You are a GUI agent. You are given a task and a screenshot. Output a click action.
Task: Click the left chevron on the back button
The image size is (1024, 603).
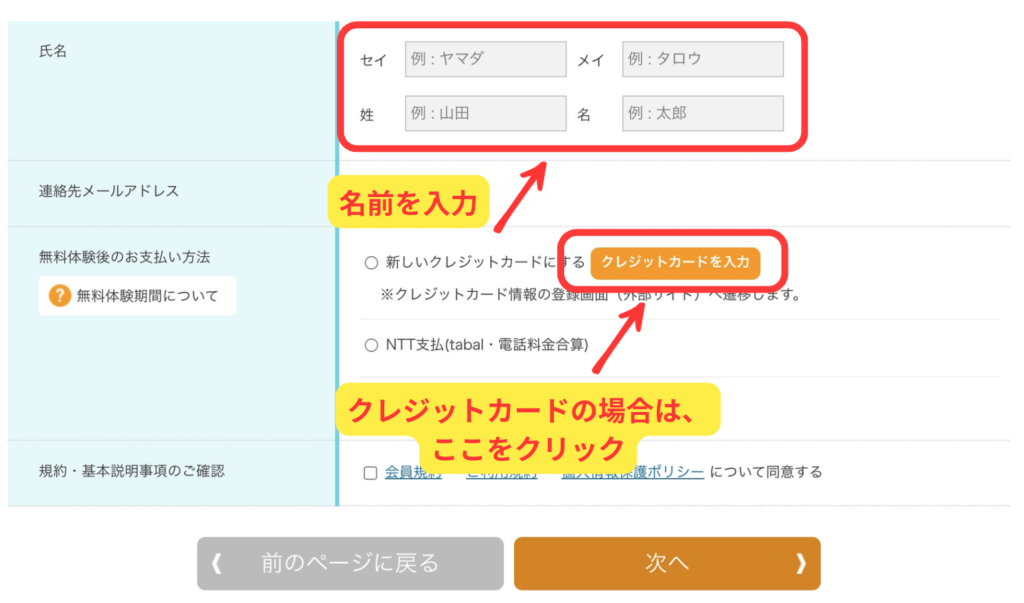point(216,564)
